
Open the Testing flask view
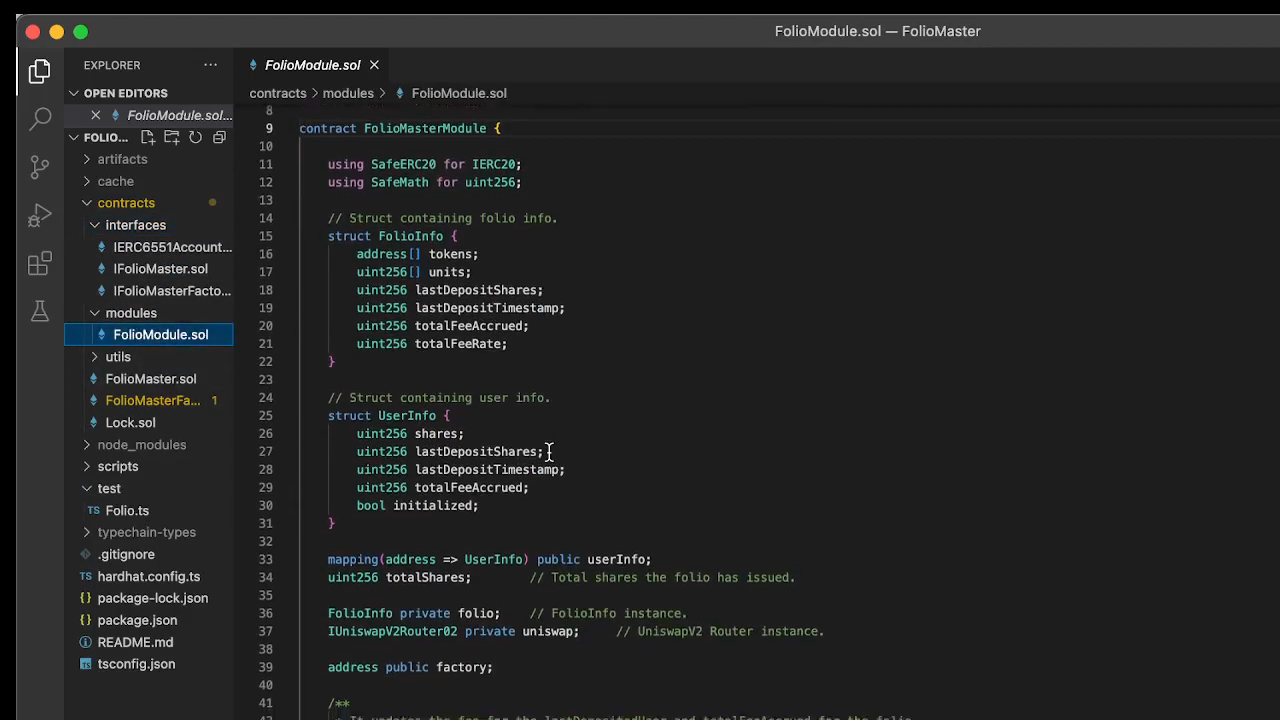point(40,311)
